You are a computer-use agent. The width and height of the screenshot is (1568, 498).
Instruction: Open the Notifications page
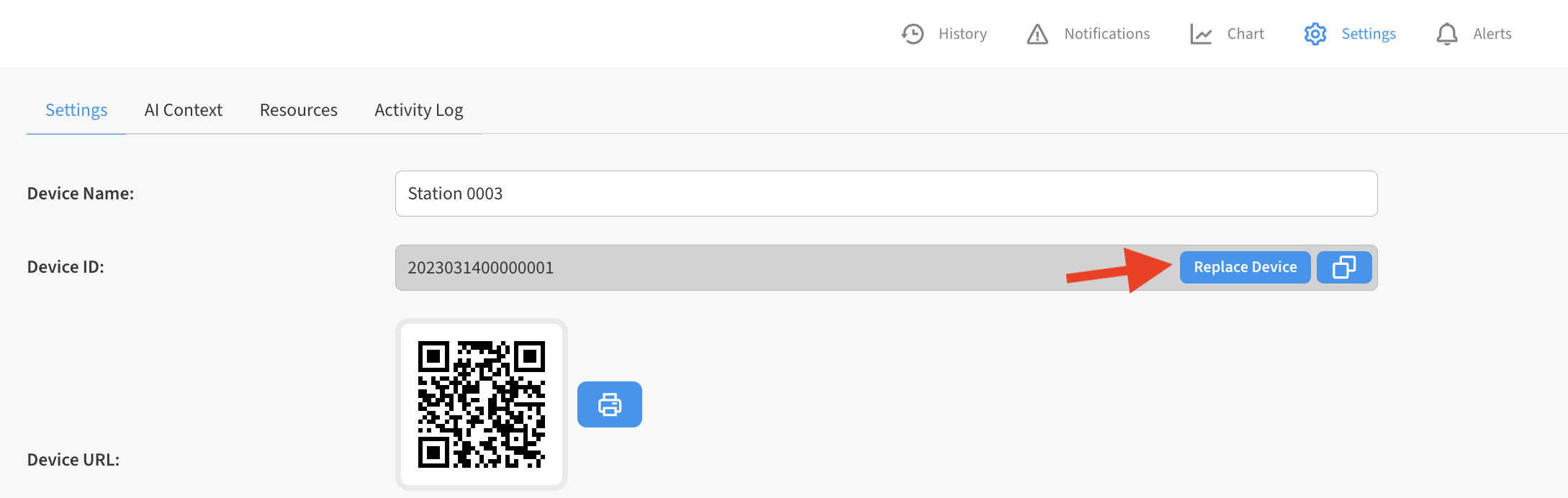(1107, 33)
